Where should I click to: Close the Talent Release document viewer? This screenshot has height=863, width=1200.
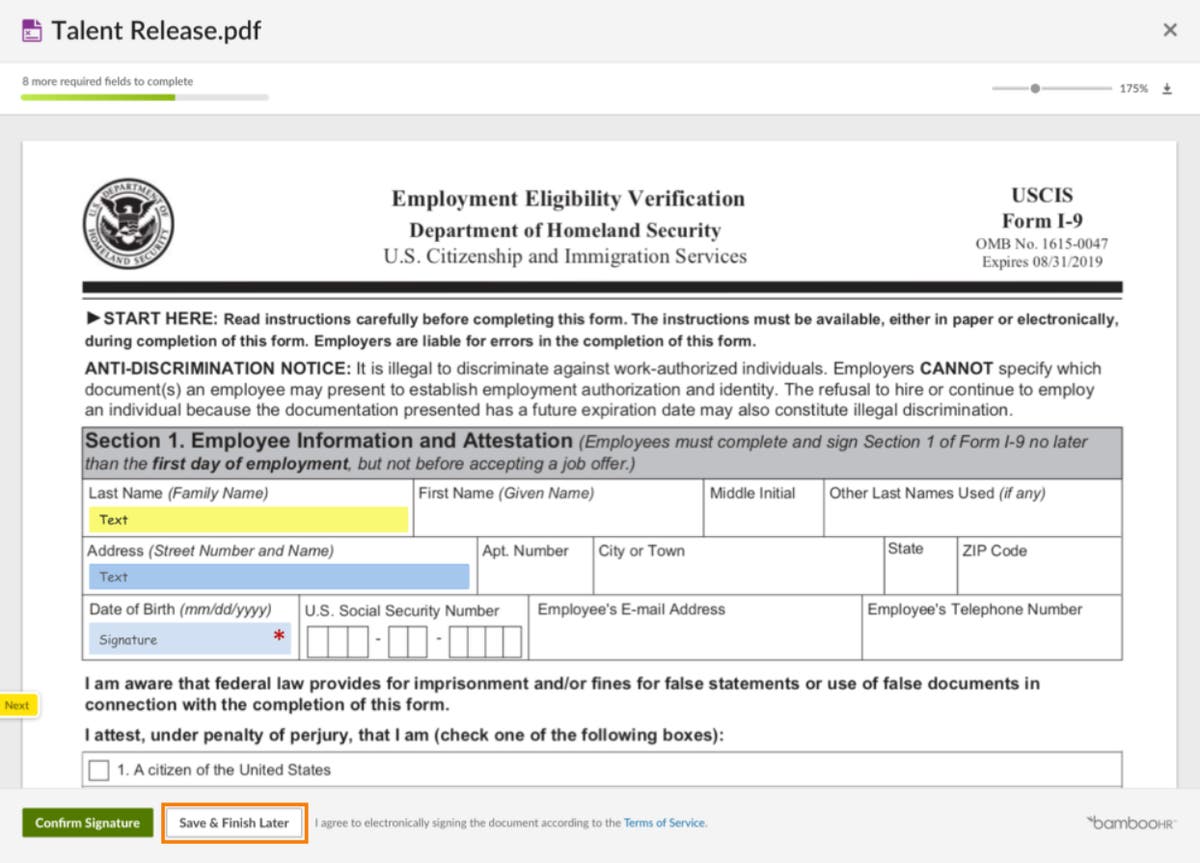click(x=1169, y=30)
